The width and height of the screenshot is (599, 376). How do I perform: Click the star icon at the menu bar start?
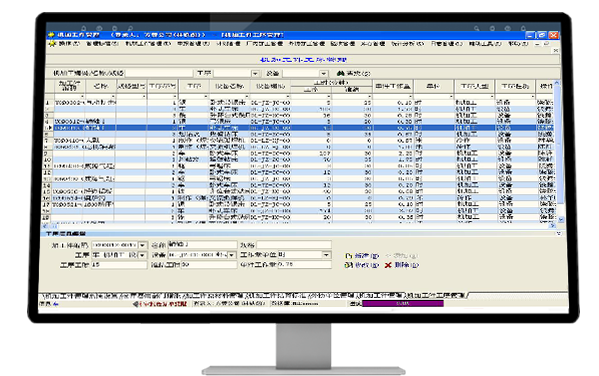coord(52,44)
